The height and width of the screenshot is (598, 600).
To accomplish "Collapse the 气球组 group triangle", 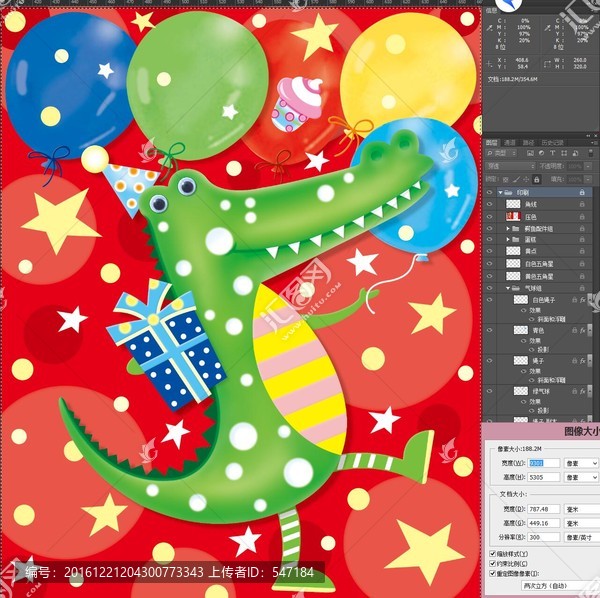I will [x=508, y=288].
